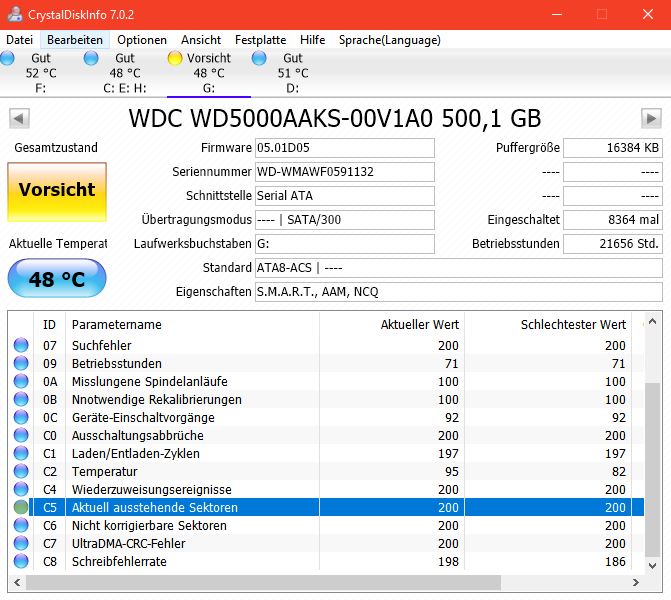Click the Eigenschaften field S.M.A.R.T., AAM, NCQ
The width and height of the screenshot is (671, 600).
coord(459,292)
